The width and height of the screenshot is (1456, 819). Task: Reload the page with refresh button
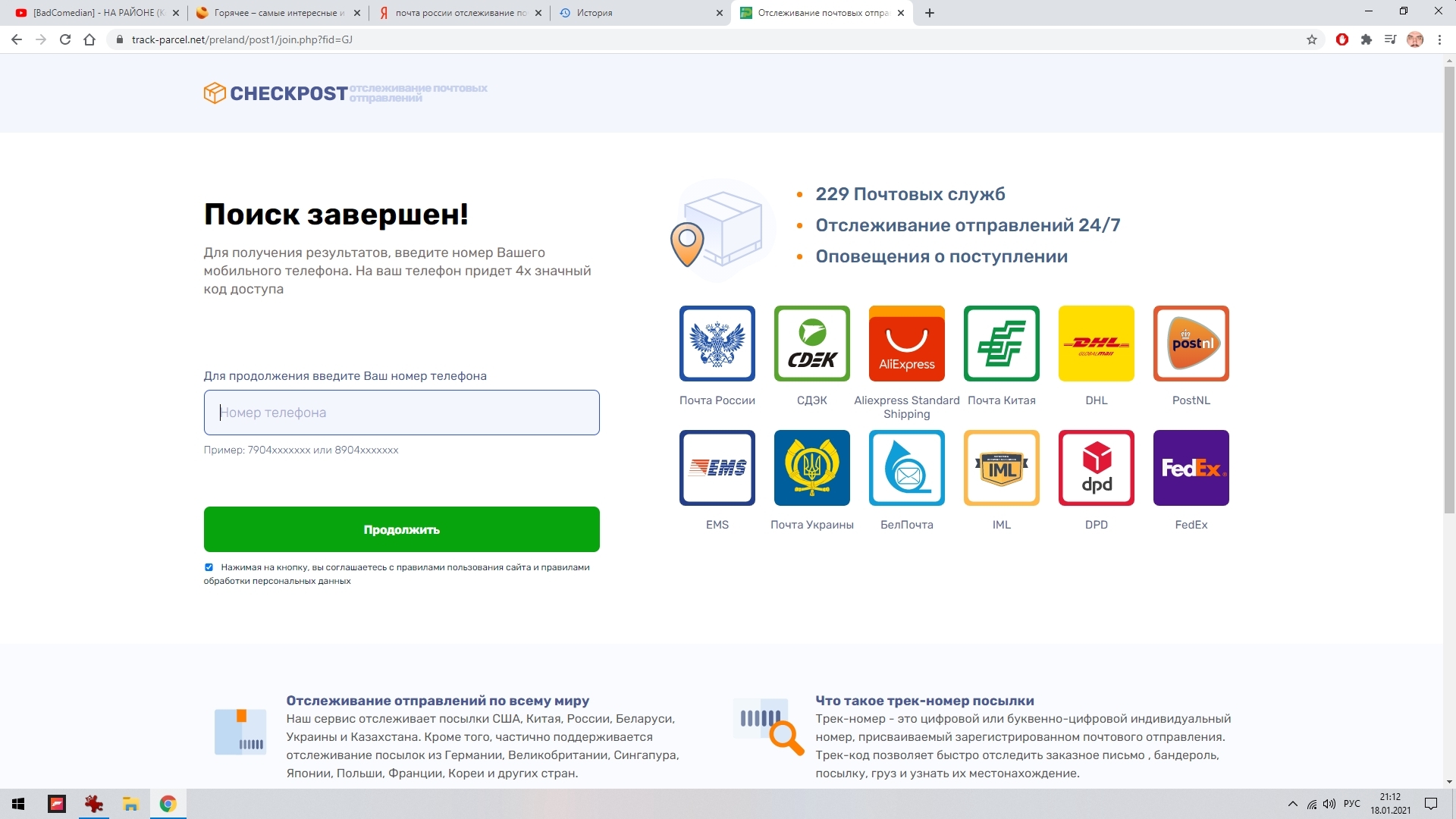(65, 39)
